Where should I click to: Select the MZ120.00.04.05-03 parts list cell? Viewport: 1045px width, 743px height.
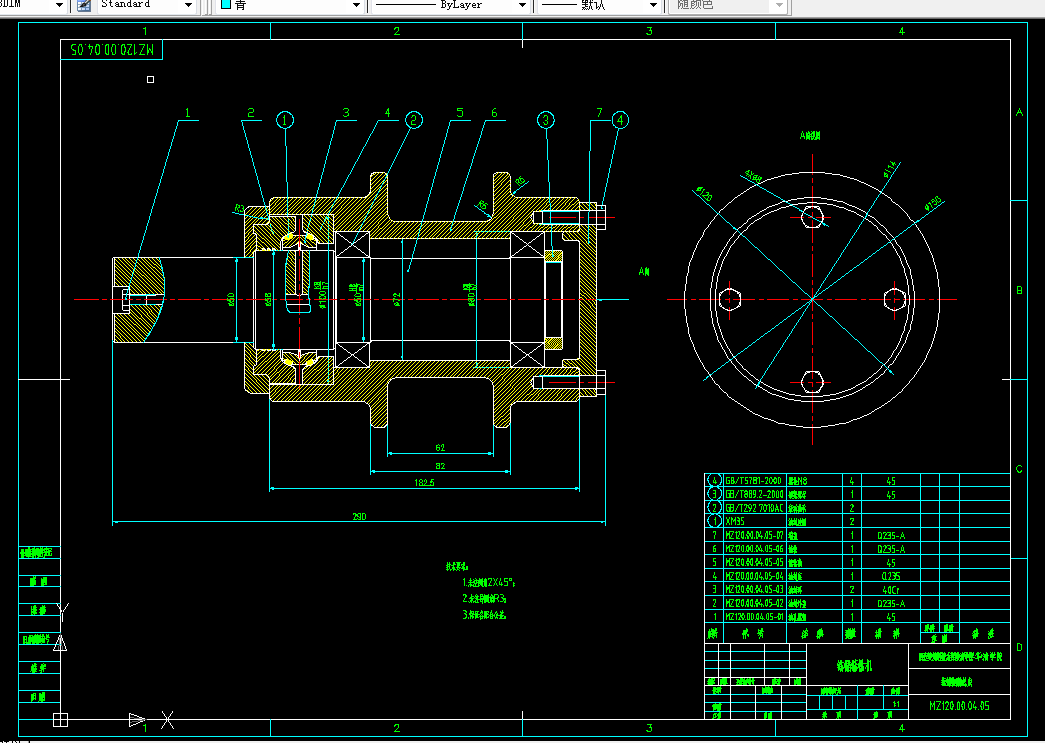[x=754, y=589]
